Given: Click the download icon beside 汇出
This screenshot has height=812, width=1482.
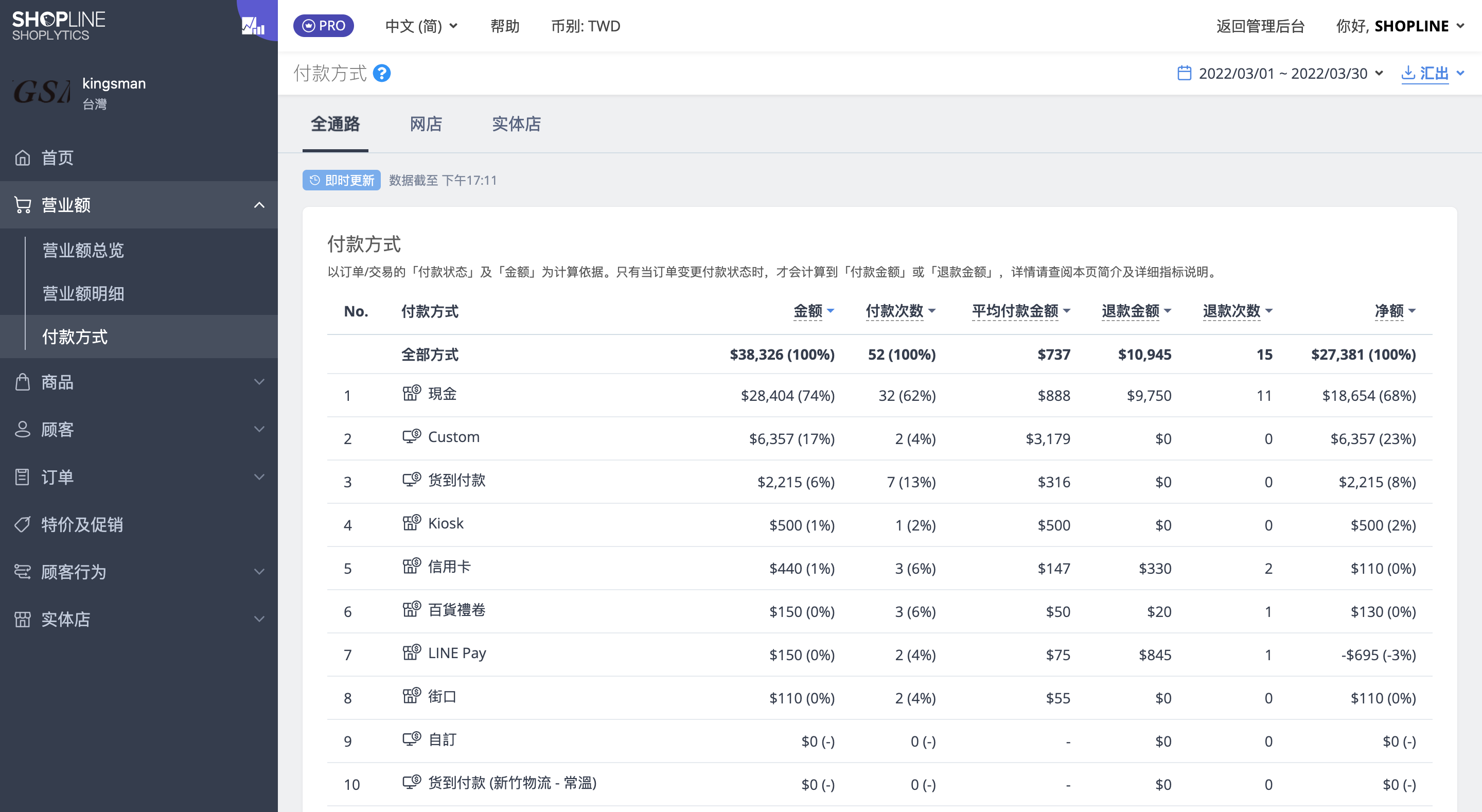Looking at the screenshot, I should coord(1408,73).
